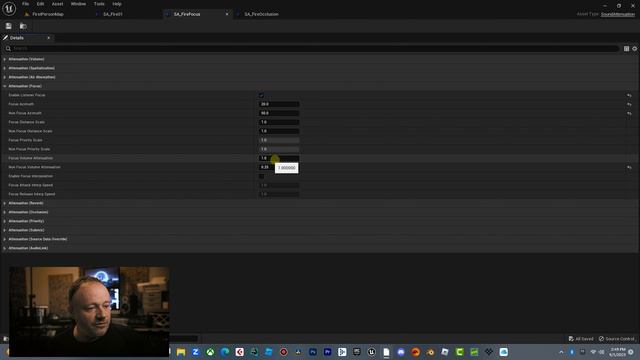This screenshot has width=640, height=360.
Task: Reset Non Focus Azimuth to default arrow
Action: [x=629, y=113]
